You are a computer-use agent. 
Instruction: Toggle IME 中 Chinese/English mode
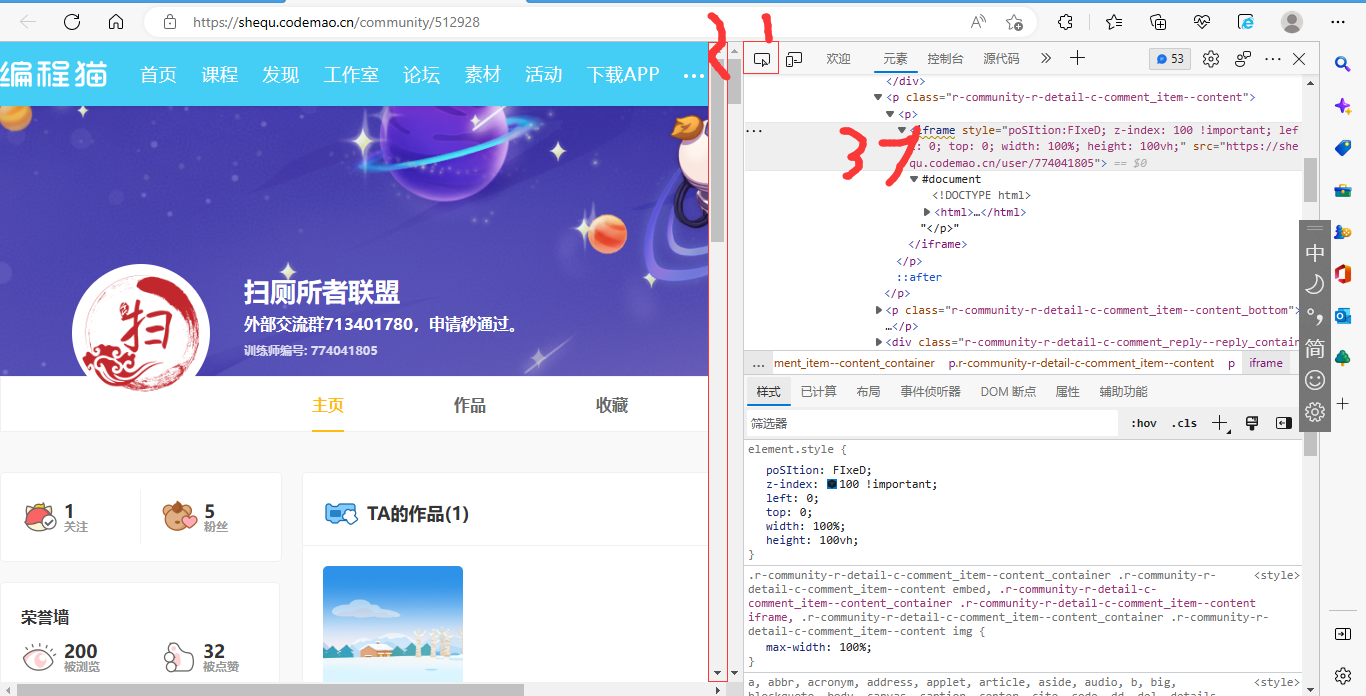coord(1315,253)
